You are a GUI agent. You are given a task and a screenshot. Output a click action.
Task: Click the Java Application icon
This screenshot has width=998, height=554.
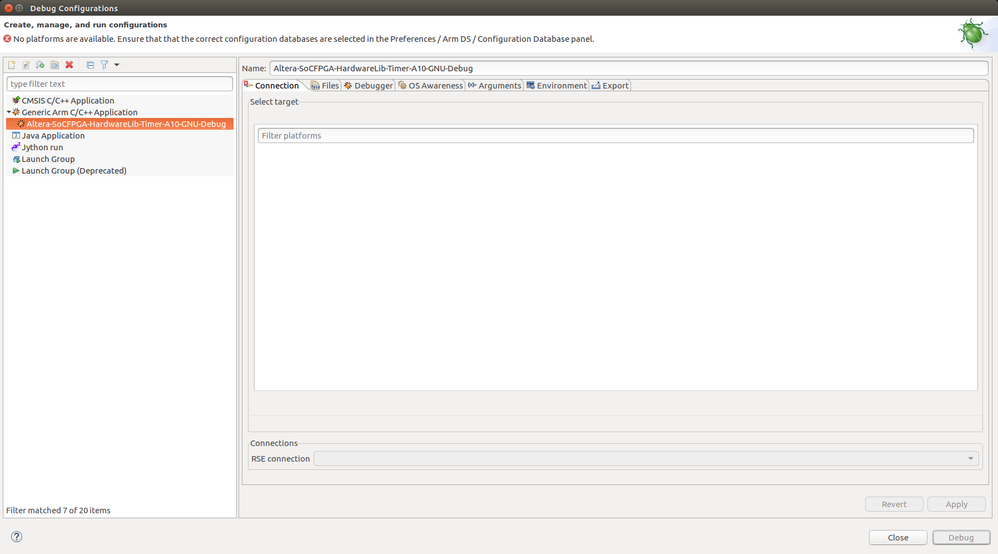tap(16, 136)
